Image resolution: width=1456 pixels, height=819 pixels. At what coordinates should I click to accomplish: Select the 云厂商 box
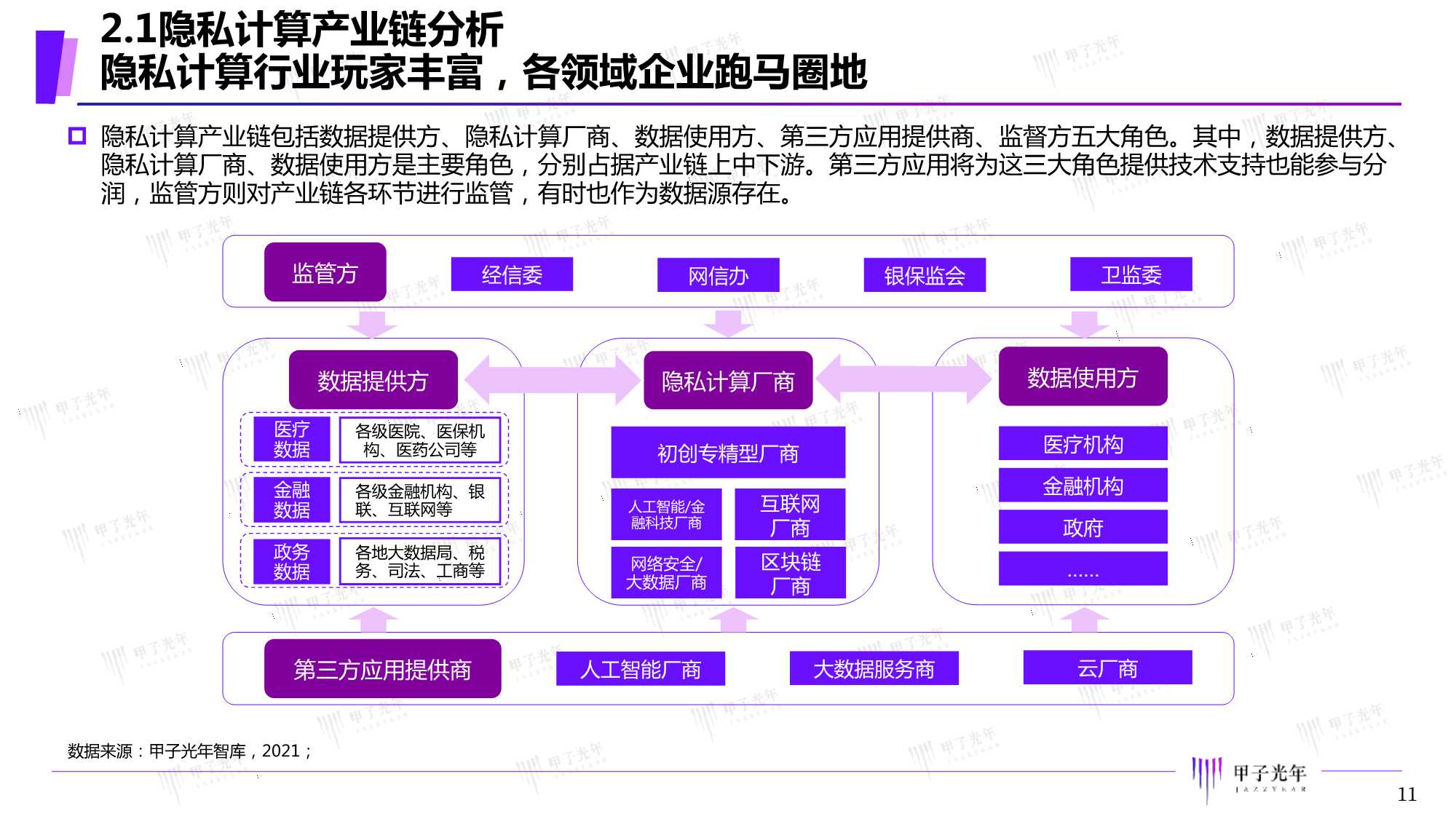[1107, 668]
